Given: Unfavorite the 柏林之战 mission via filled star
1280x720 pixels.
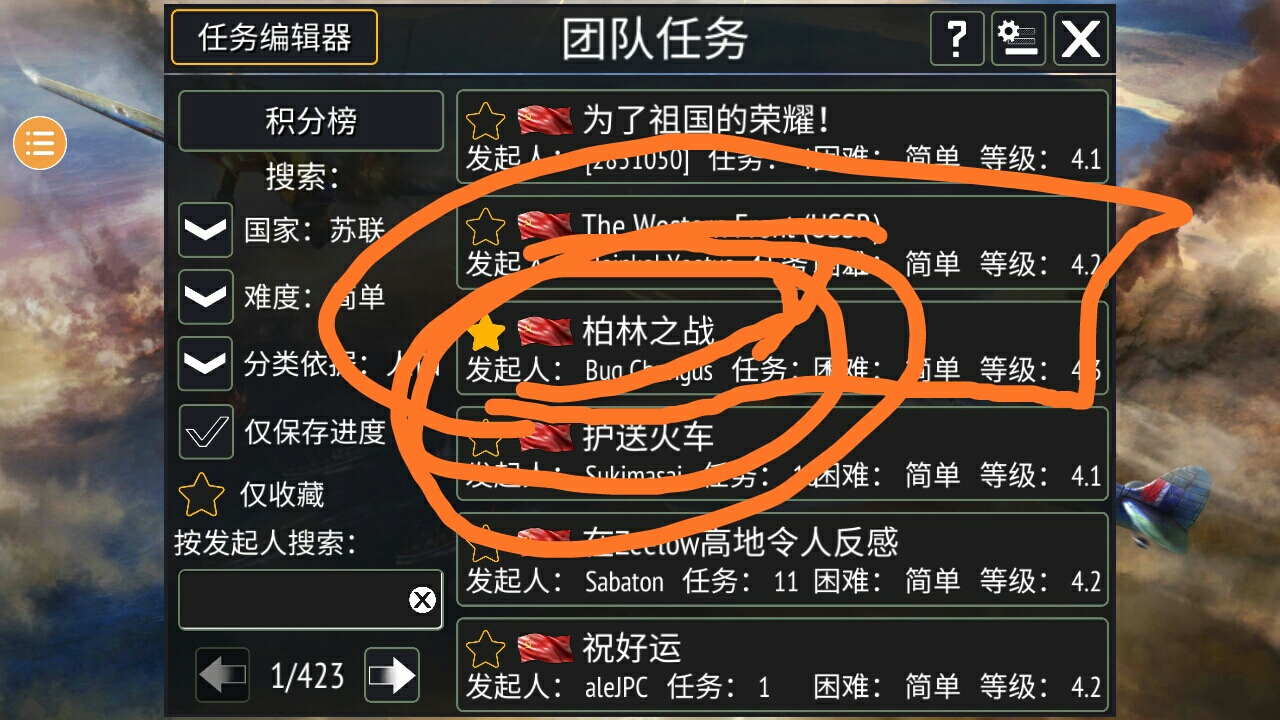Looking at the screenshot, I should [486, 333].
